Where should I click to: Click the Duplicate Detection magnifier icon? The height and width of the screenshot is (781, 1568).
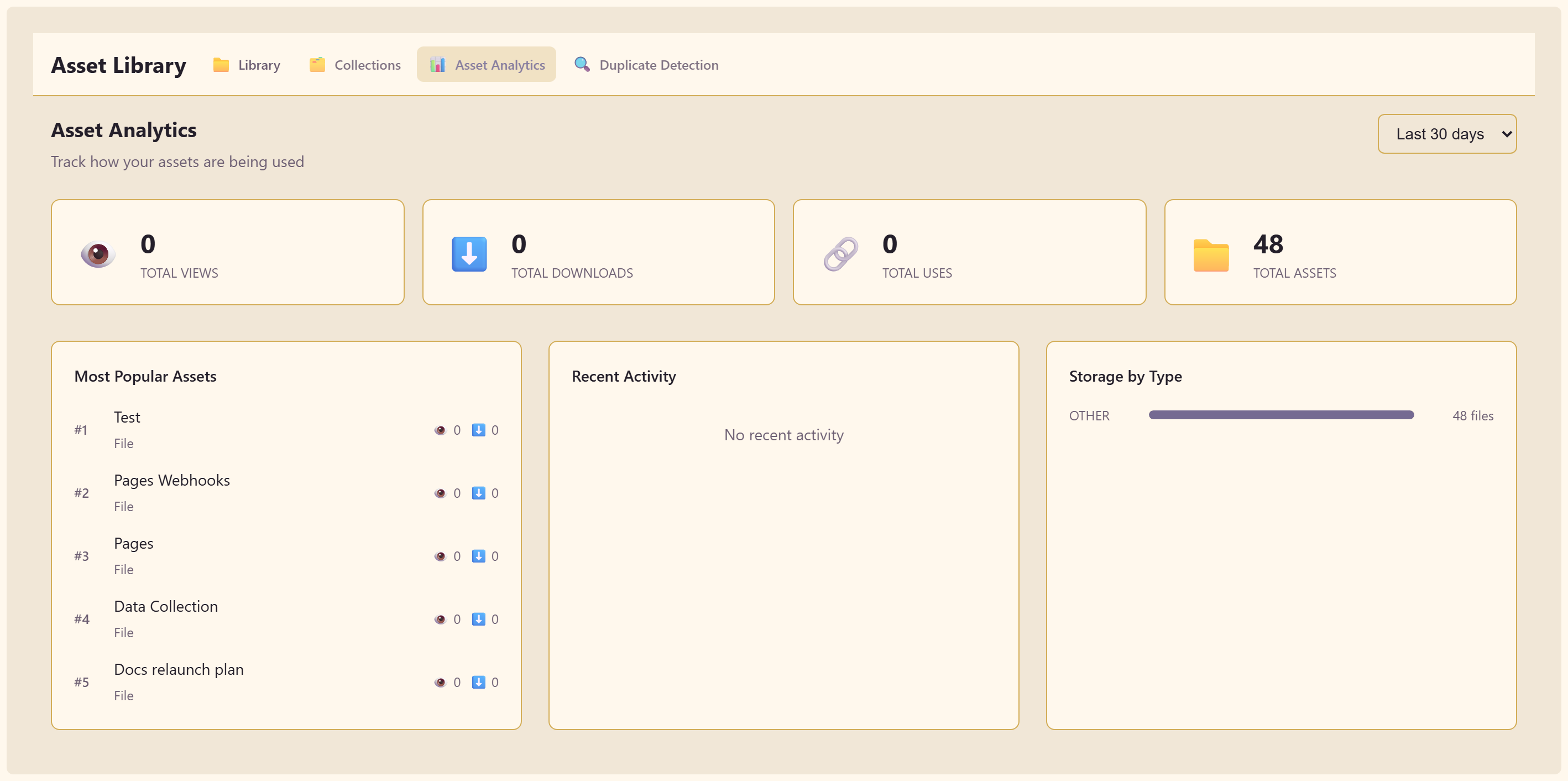pos(582,65)
